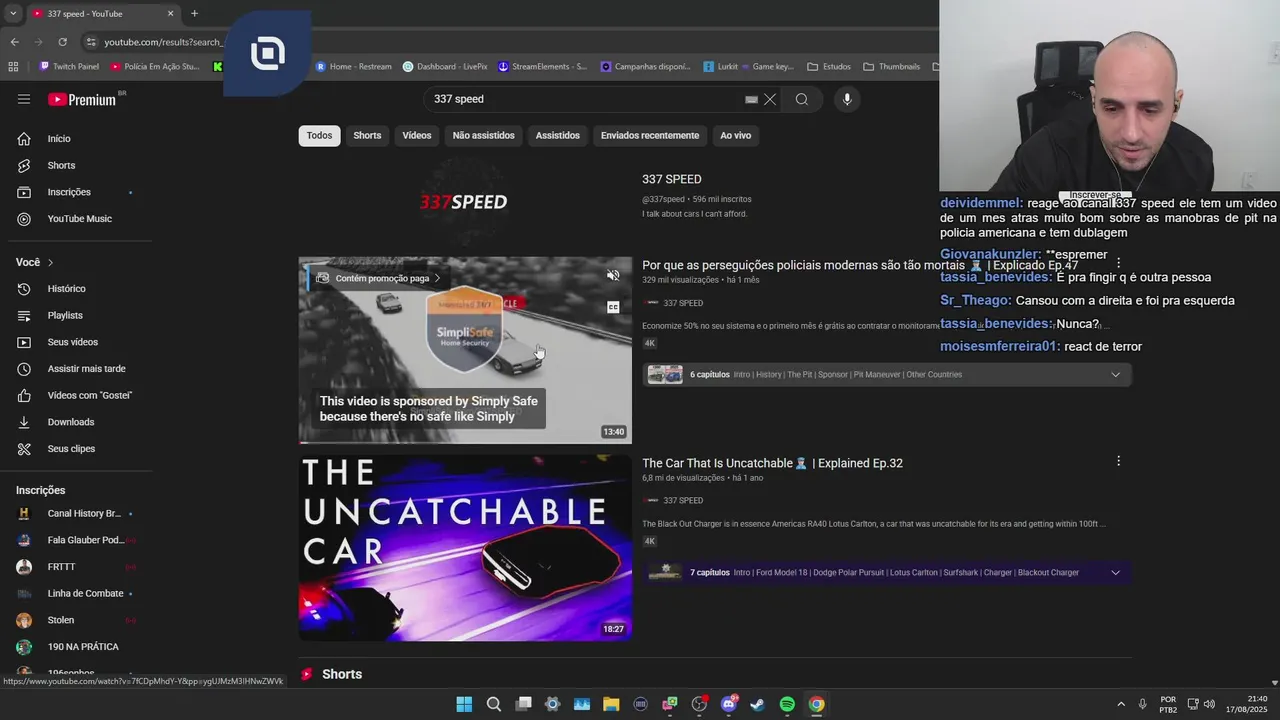The image size is (1280, 720).
Task: Open the 337 SPEED channel result
Action: 672,180
